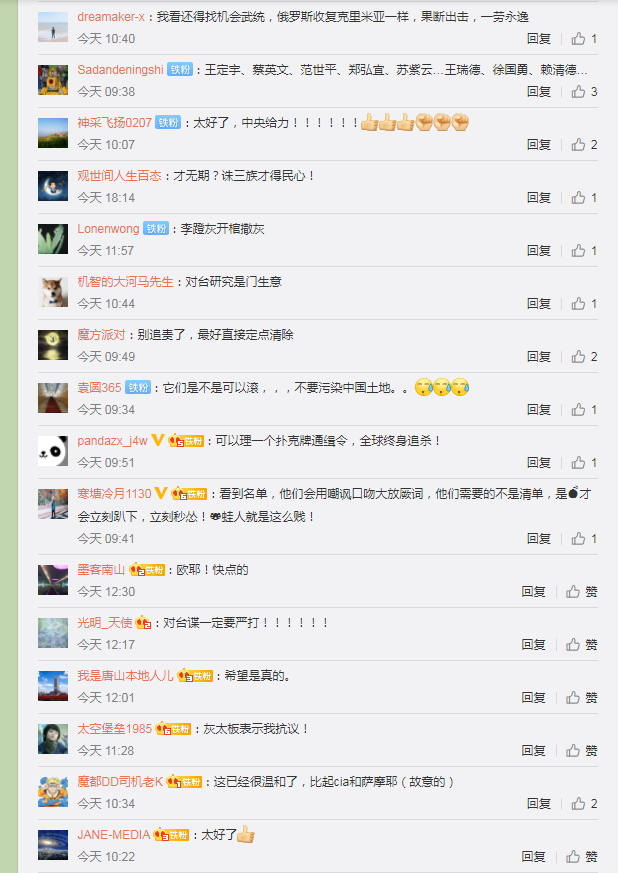Open 寒塘冷月1130's user profile link
The width and height of the screenshot is (618, 873).
click(x=114, y=494)
